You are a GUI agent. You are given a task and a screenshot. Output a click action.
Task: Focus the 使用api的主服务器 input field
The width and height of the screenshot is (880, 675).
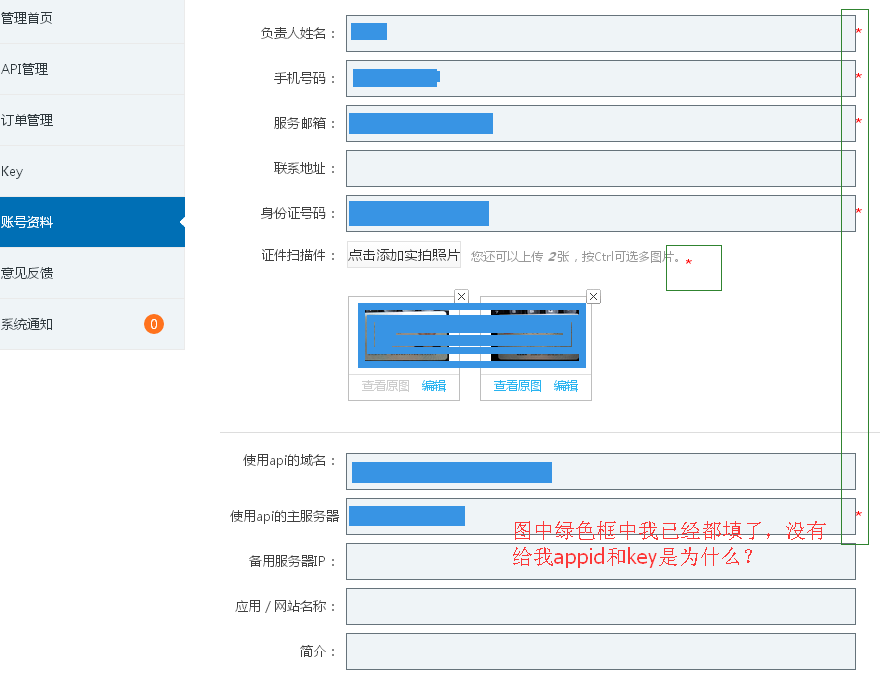point(601,516)
